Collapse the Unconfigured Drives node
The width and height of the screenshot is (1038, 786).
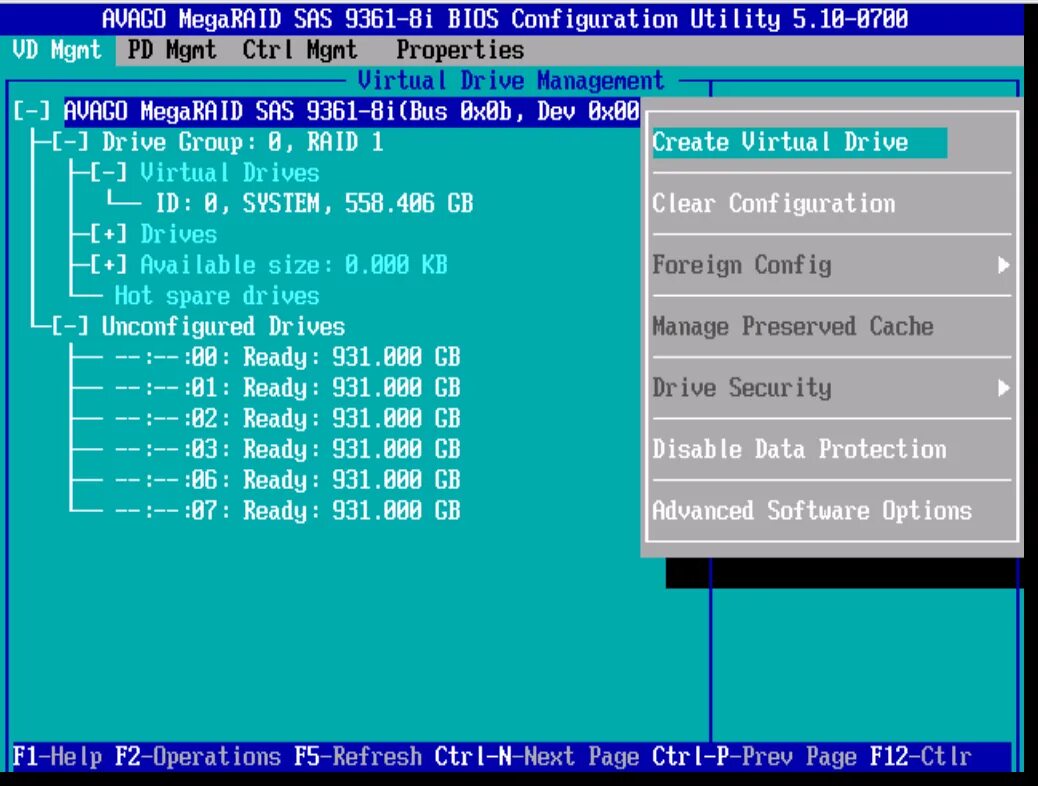pos(70,326)
